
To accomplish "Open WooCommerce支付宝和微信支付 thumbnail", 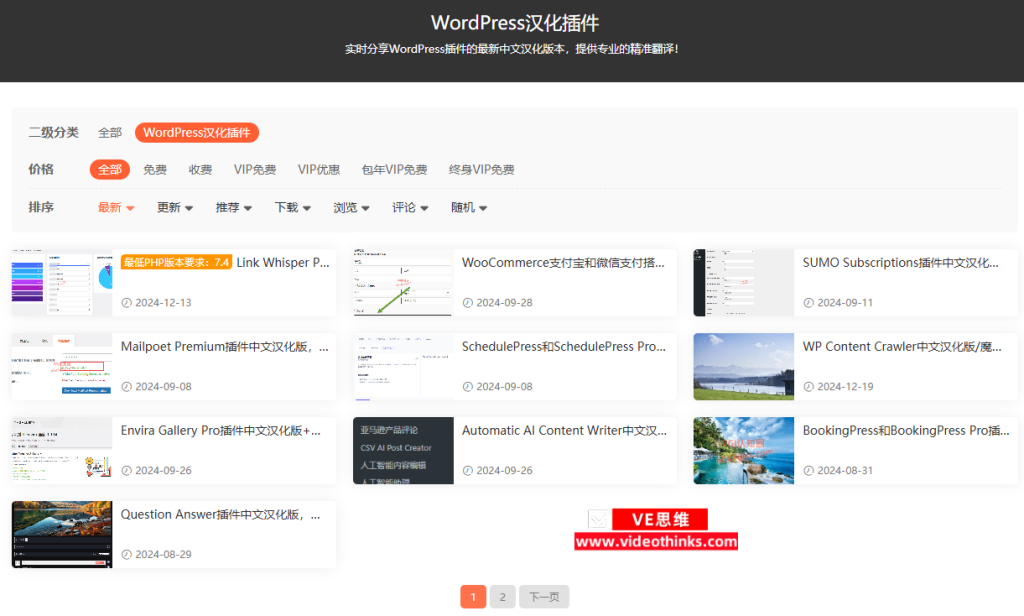I will (x=403, y=282).
